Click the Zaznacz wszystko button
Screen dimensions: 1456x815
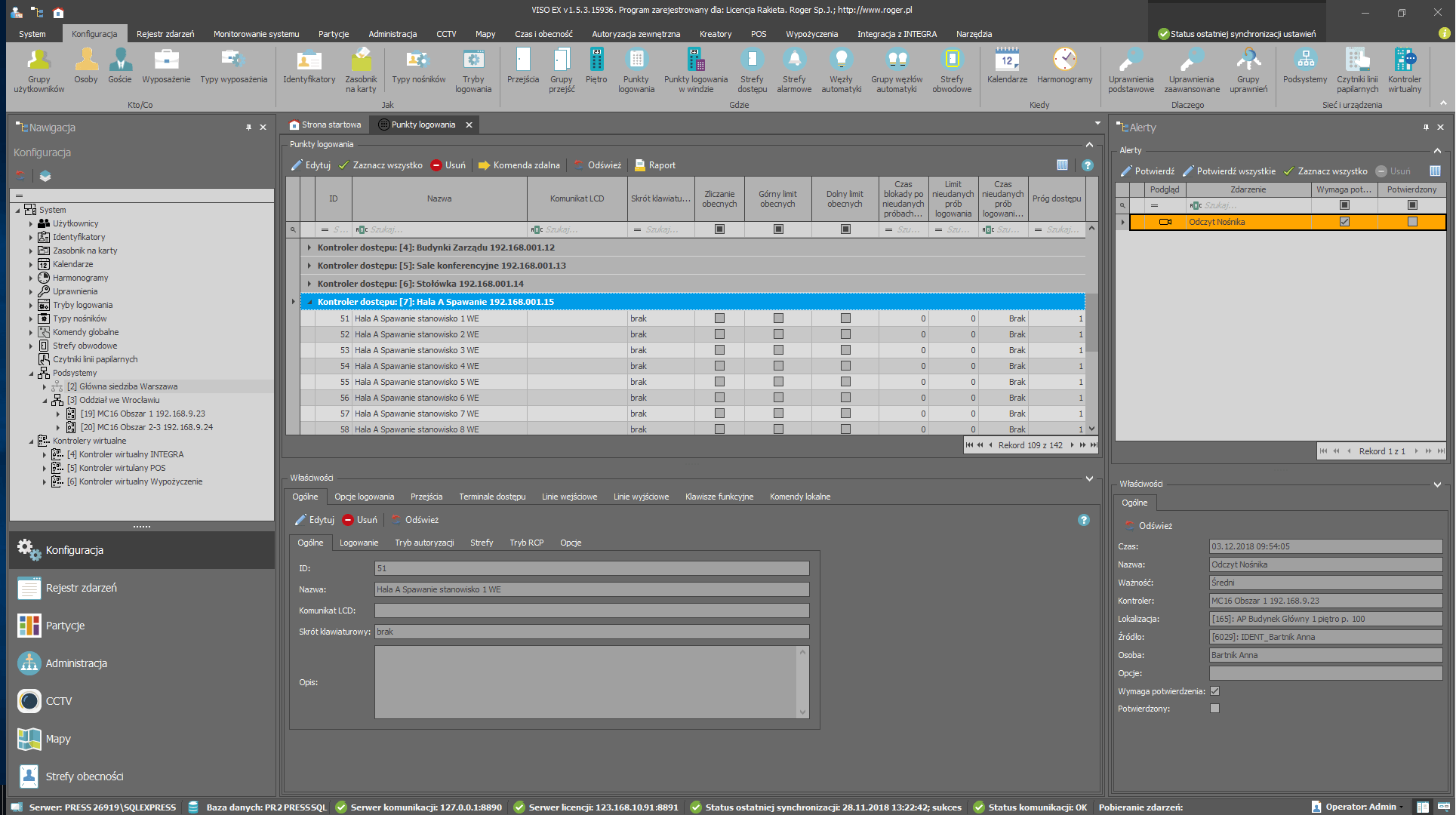click(x=380, y=165)
